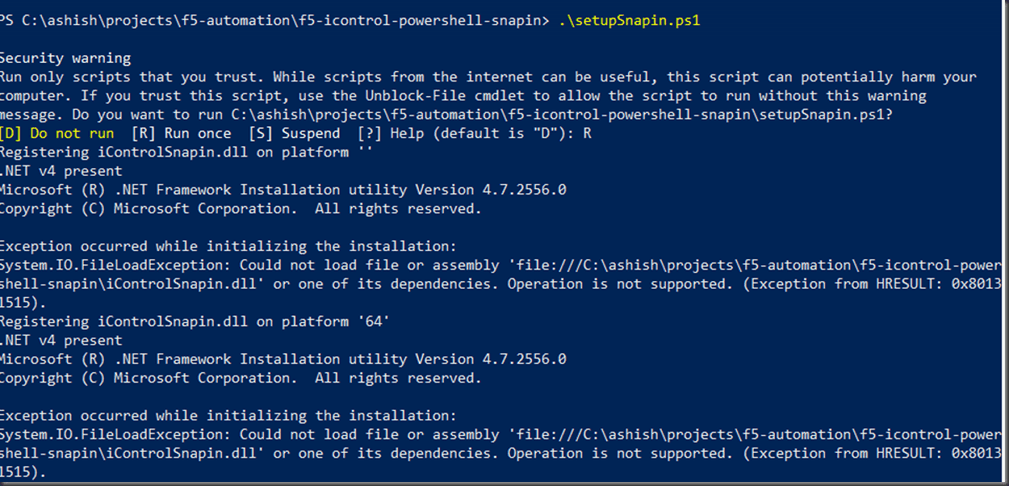This screenshot has height=486, width=1009.
Task: Click the "[D] Do not run" option
Action: [58, 133]
